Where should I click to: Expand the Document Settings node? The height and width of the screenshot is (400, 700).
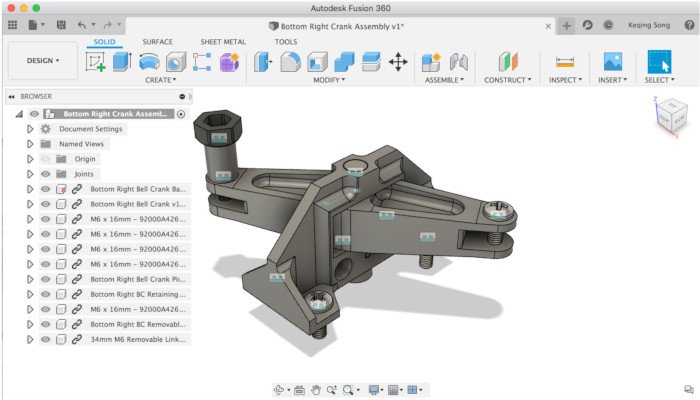[30, 129]
